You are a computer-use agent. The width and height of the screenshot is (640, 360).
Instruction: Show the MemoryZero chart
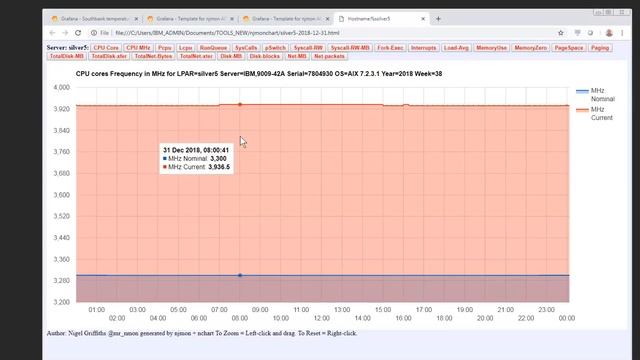point(531,48)
